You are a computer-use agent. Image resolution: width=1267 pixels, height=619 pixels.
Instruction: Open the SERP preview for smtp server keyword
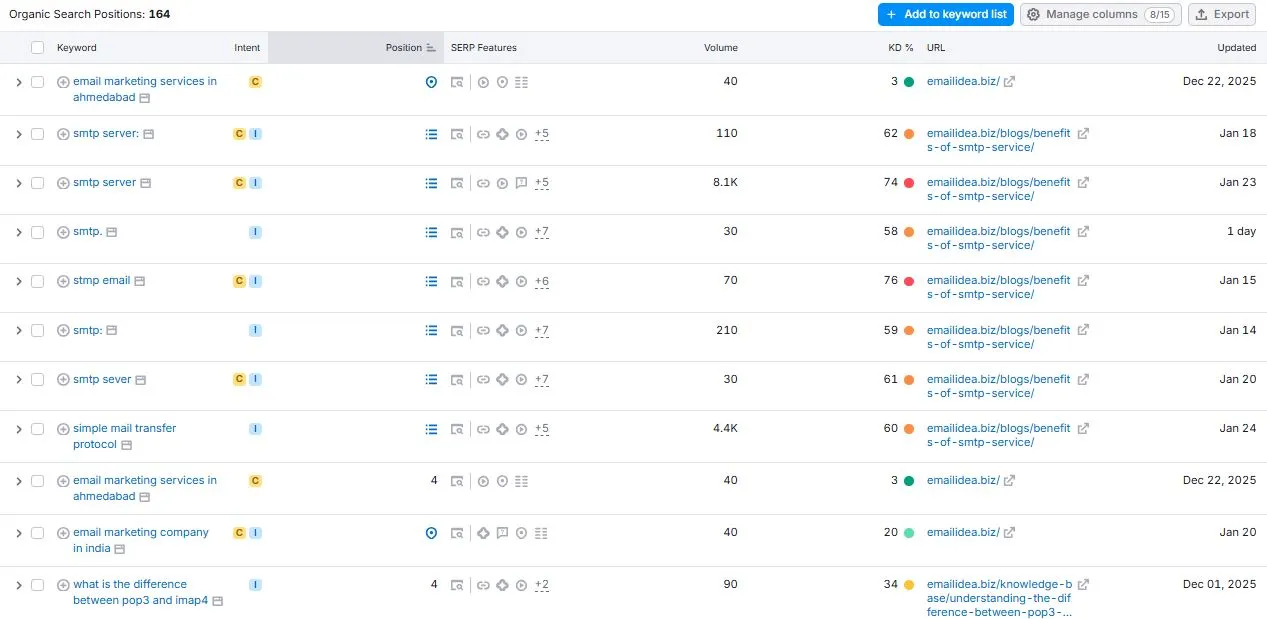click(x=457, y=183)
